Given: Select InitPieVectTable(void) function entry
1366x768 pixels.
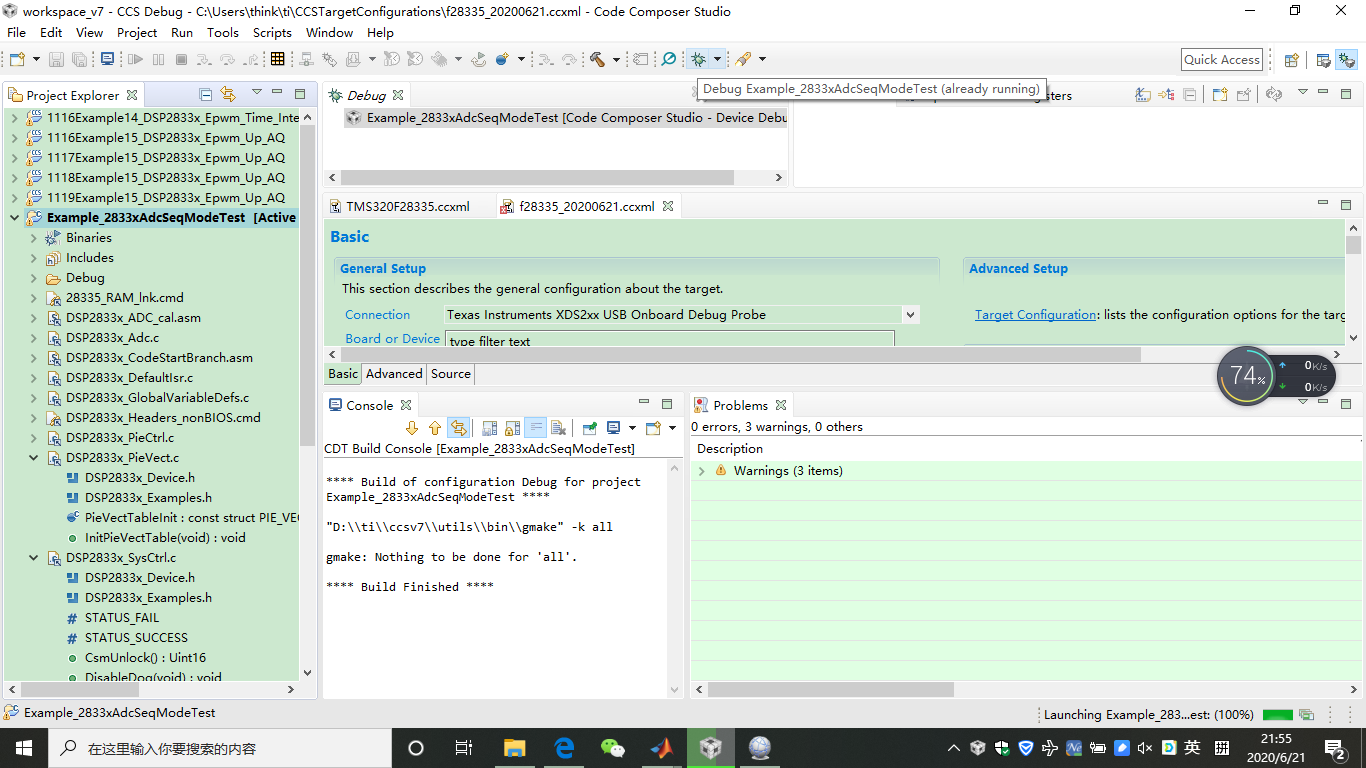Looking at the screenshot, I should click(x=164, y=538).
